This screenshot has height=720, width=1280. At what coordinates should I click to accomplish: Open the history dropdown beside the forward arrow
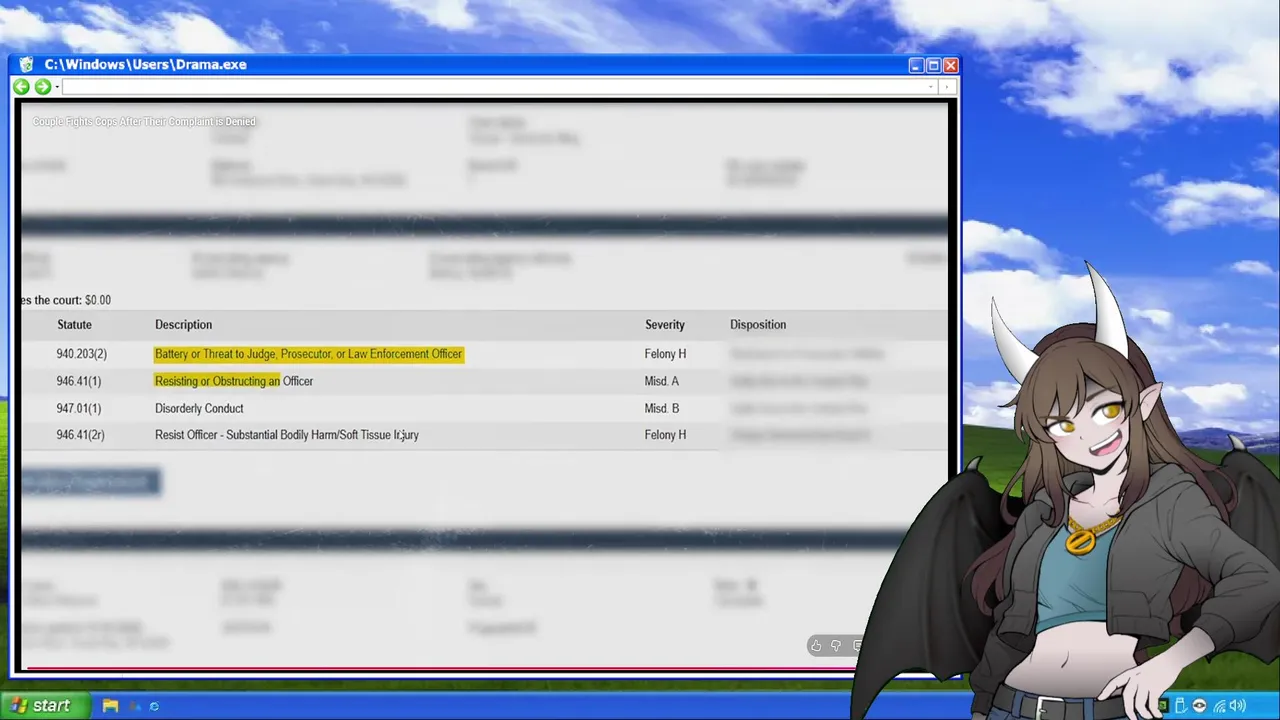57,87
